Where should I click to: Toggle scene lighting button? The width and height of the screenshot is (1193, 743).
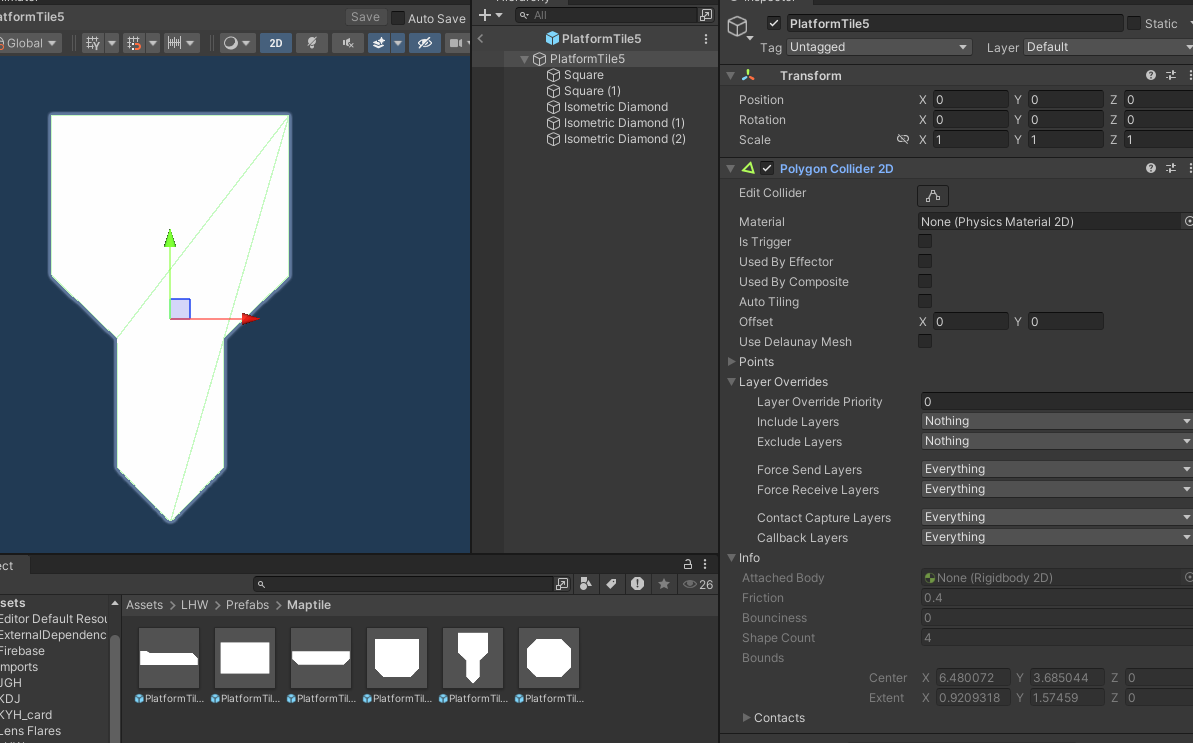312,43
